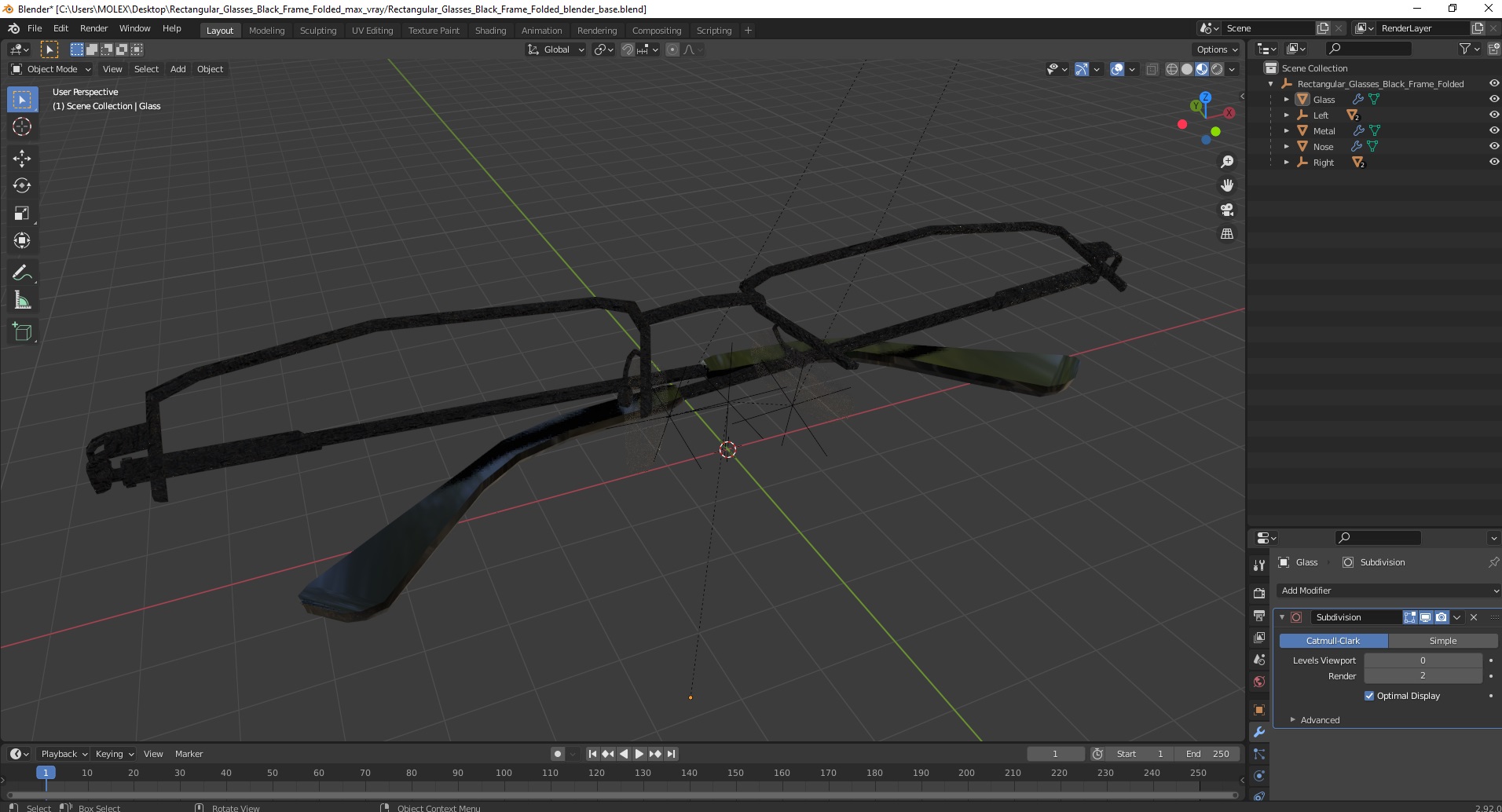
Task: Play the animation forward
Action: (639, 754)
